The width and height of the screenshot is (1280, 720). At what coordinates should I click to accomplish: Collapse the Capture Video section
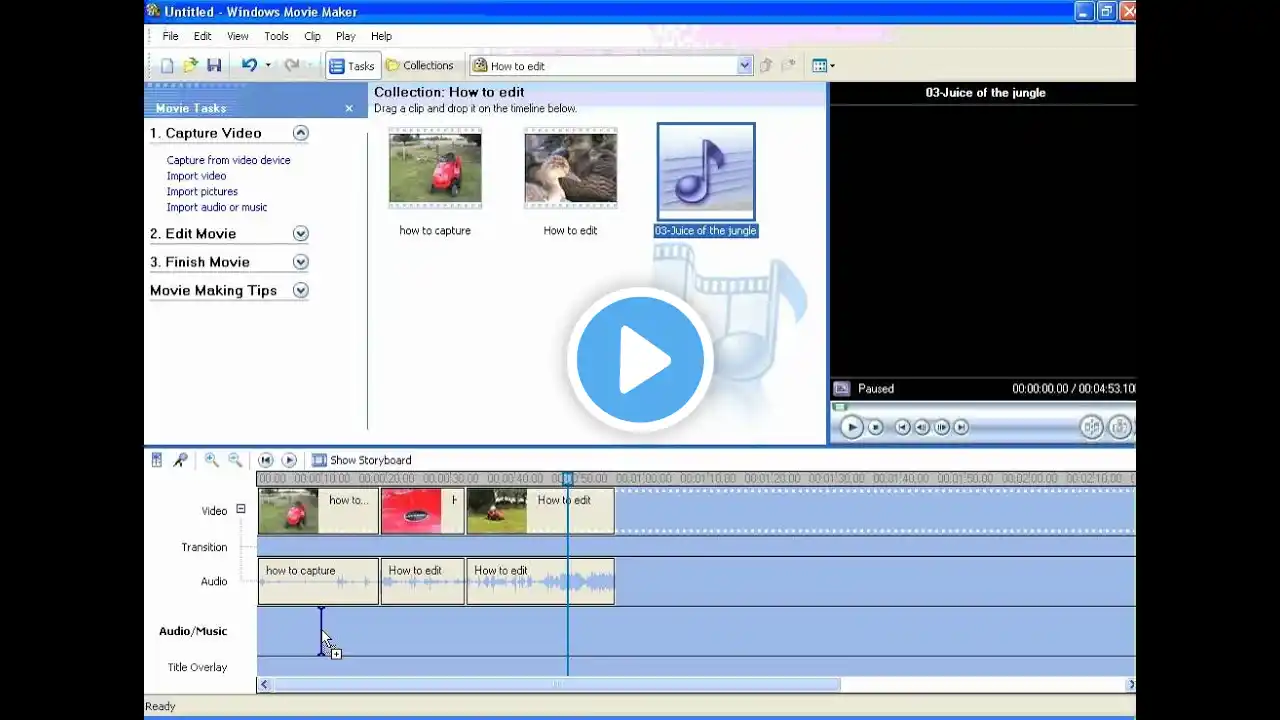tap(300, 133)
